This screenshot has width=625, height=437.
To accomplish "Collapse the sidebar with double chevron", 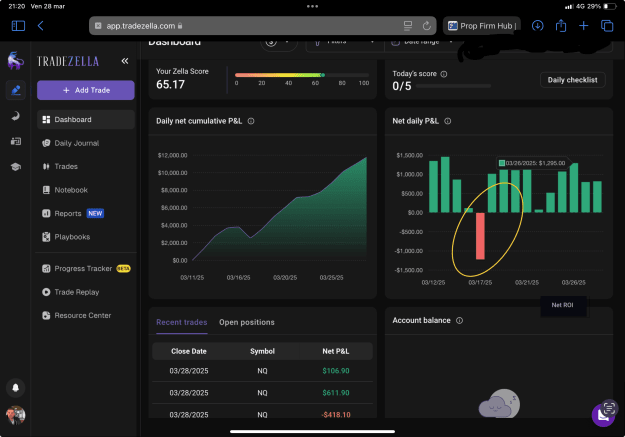I will click(125, 61).
